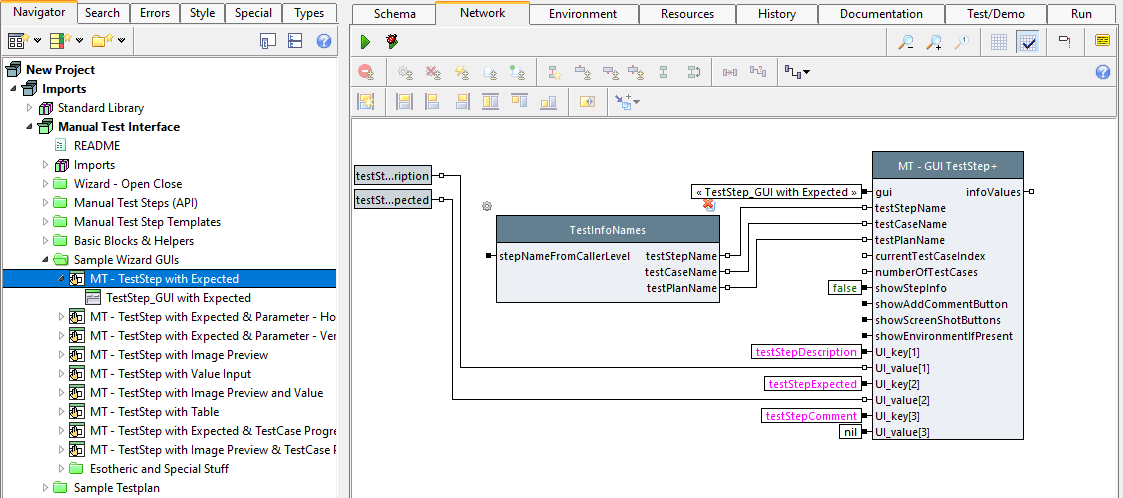Toggle the checkmark button next to grid
Viewport: 1123px width, 498px height.
[1027, 42]
